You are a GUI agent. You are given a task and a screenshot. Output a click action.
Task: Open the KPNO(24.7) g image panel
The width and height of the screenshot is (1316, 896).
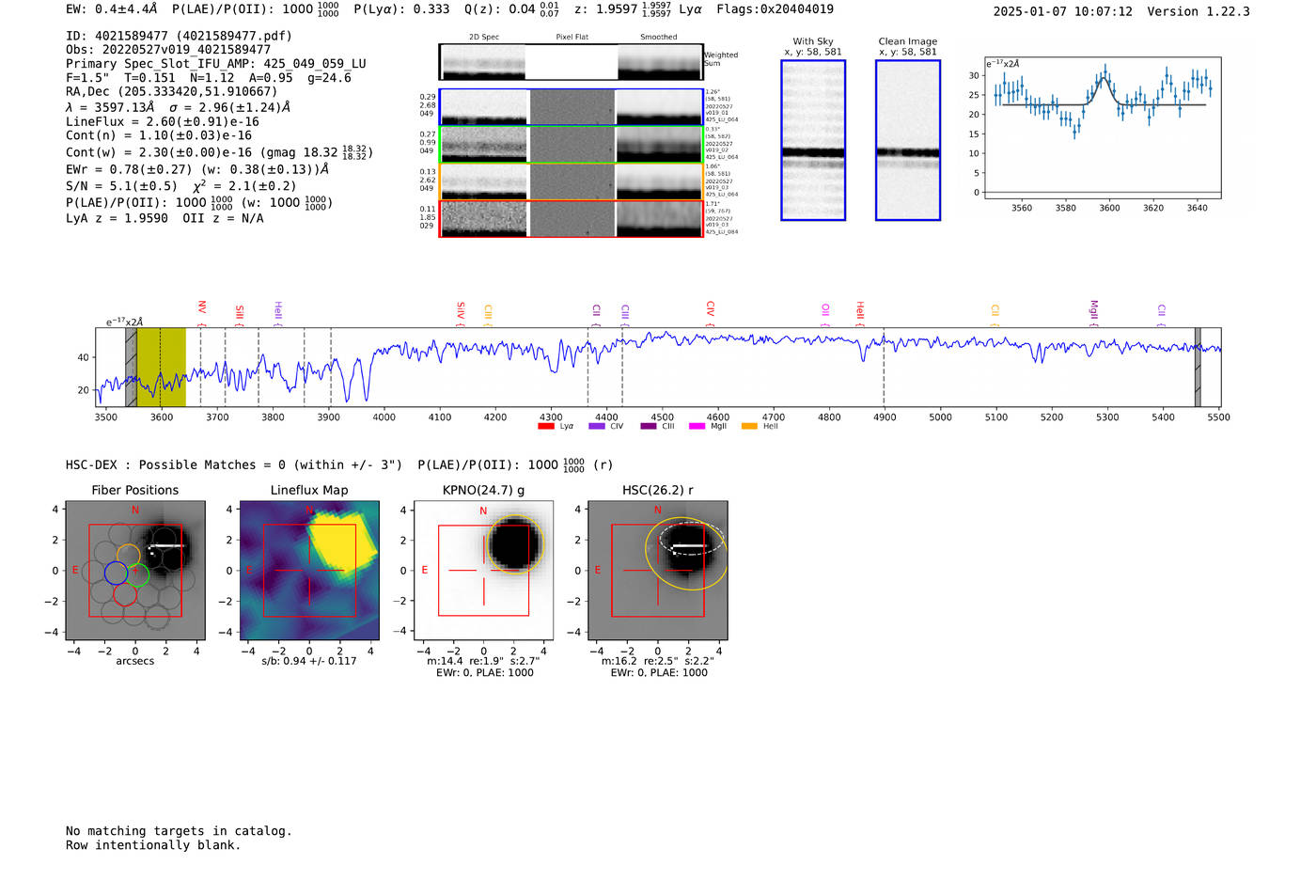click(484, 571)
